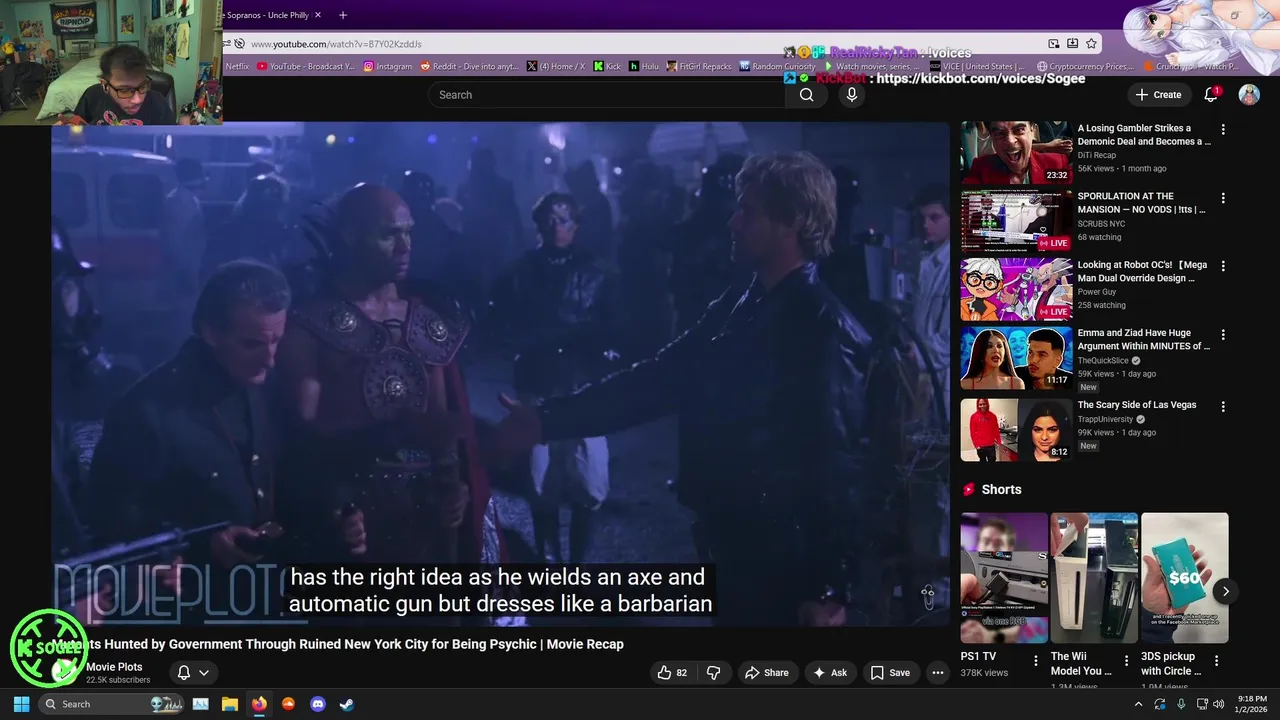The image size is (1280, 720).
Task: Open options for Looking at Robot OC's video
Action: (x=1222, y=267)
